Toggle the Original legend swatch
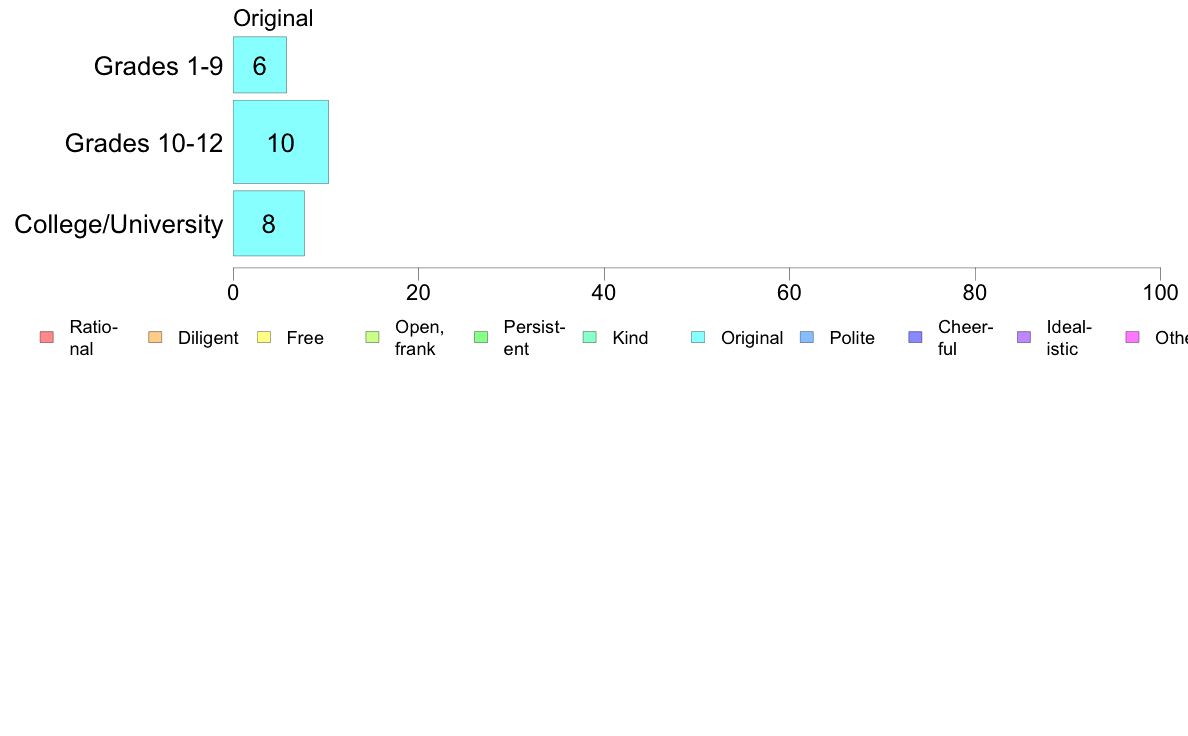Image resolution: width=1188 pixels, height=736 pixels. (698, 337)
